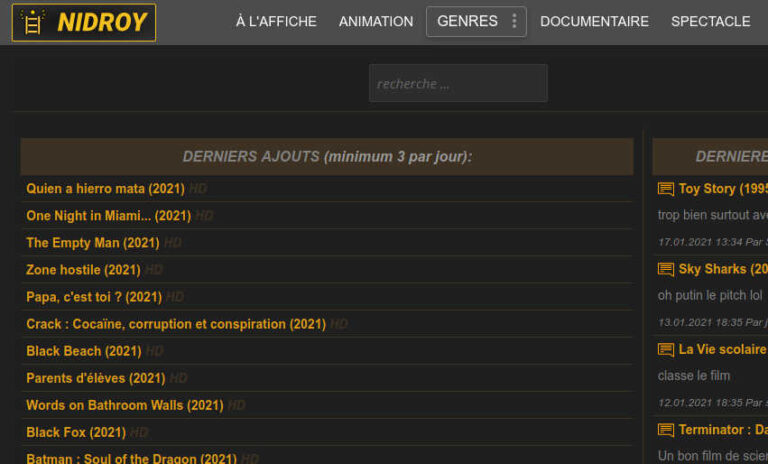The image size is (768, 464).
Task: Click the comment icon beside La Vie scolaire
Action: click(665, 350)
